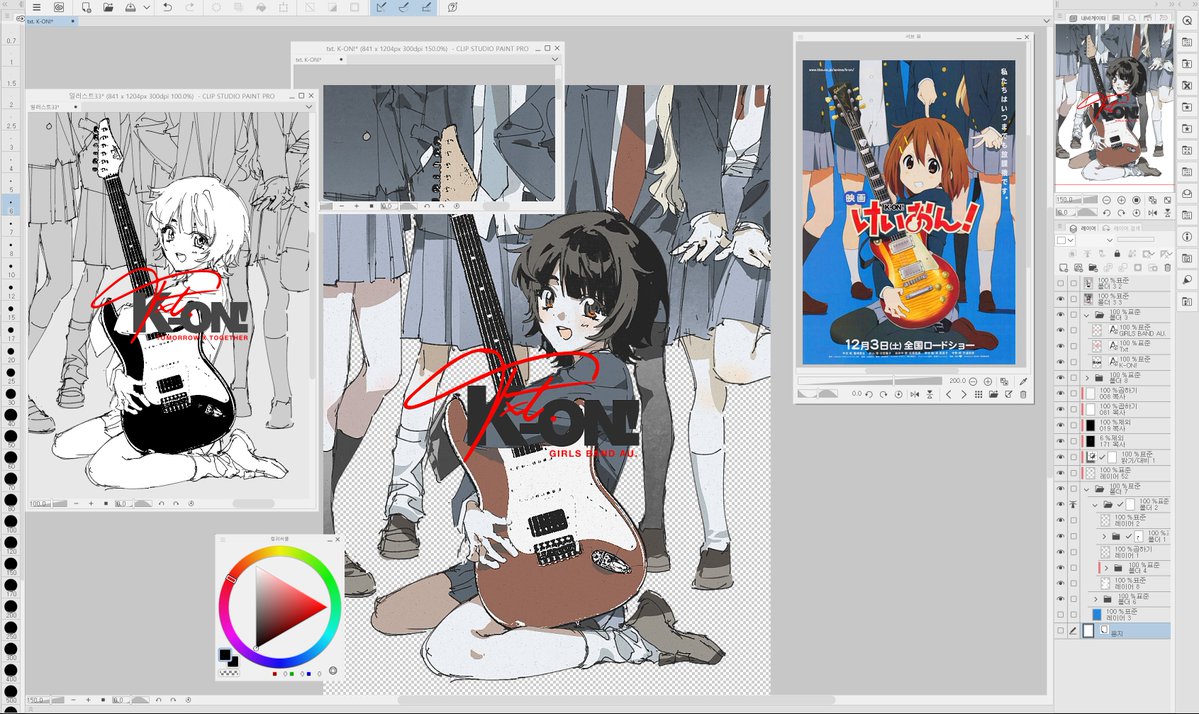Toggle snap to ruler

point(381,7)
